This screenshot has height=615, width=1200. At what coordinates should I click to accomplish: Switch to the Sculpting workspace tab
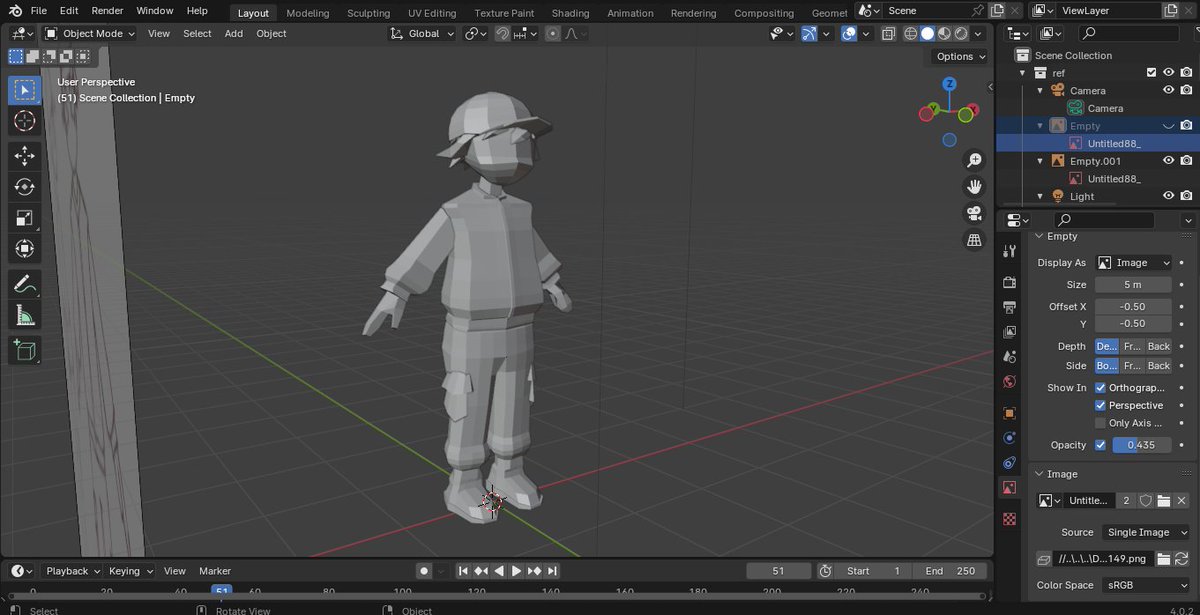368,13
